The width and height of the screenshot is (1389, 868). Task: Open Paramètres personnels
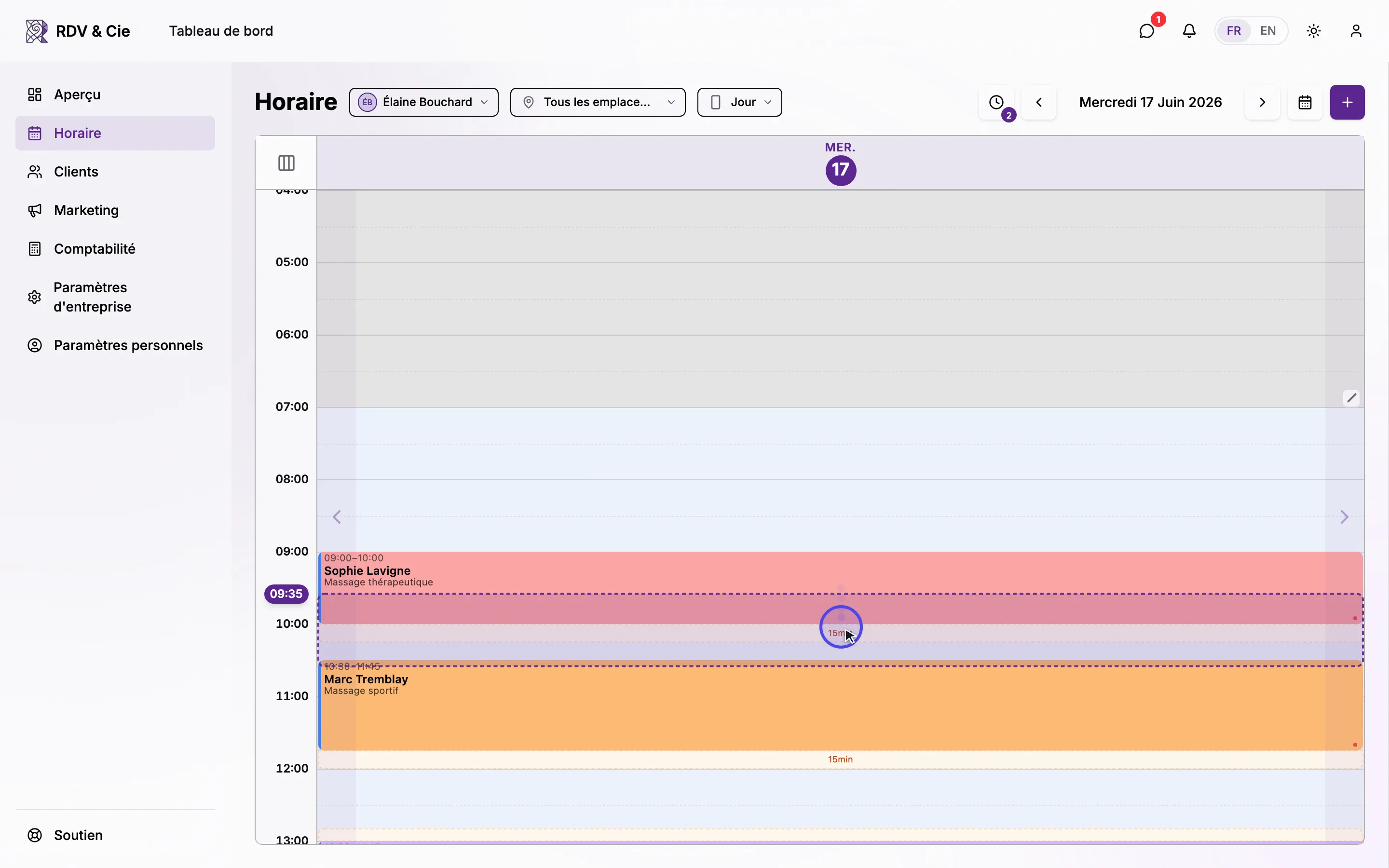(115, 345)
